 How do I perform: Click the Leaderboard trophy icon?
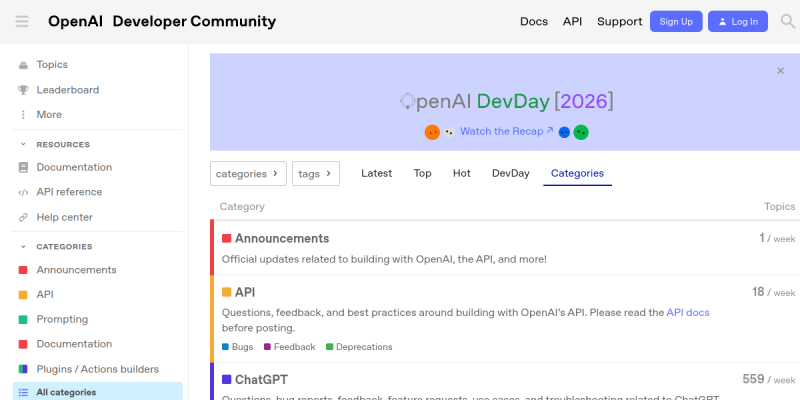tap(23, 90)
